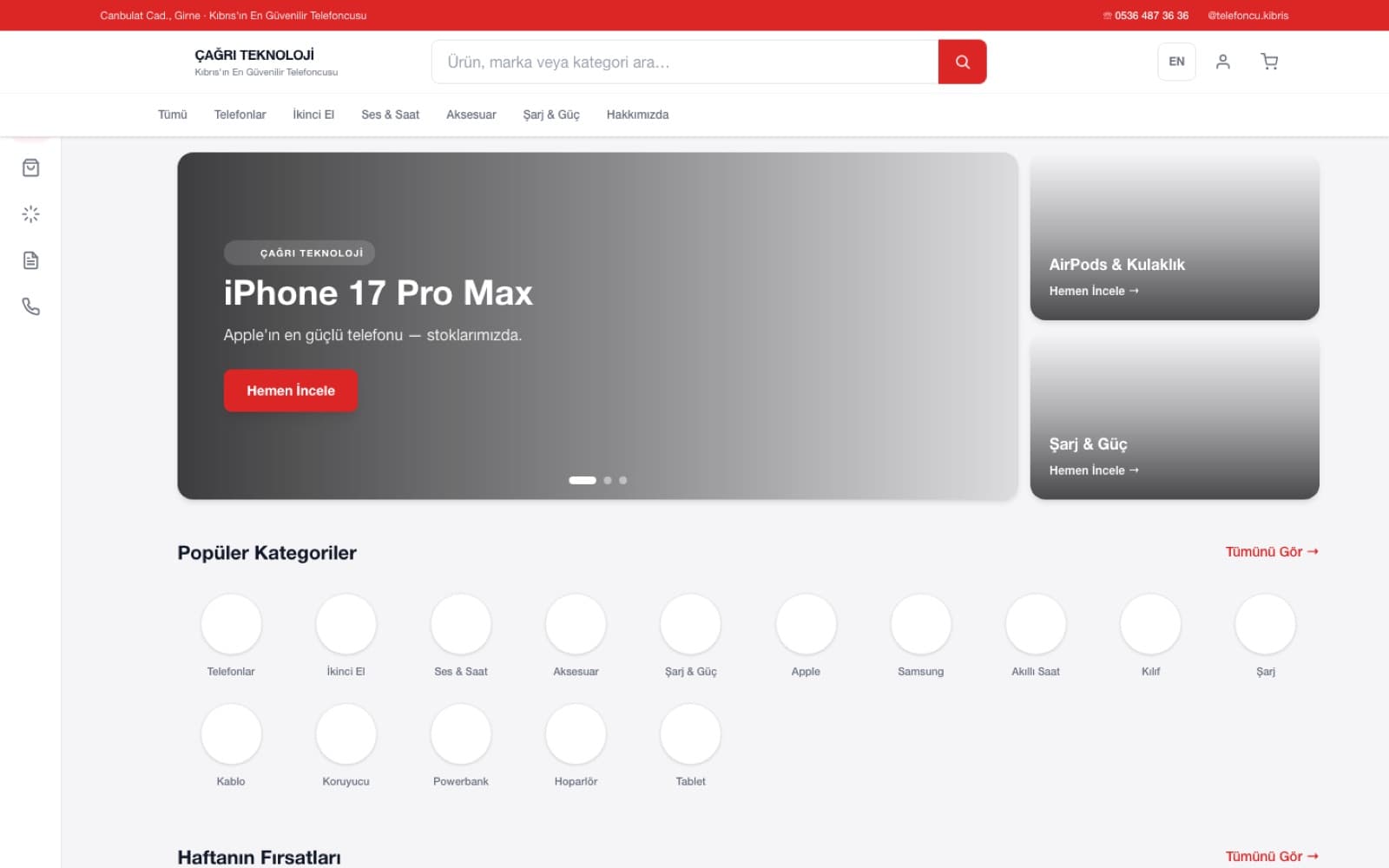Open the İkinci El menu item

click(313, 115)
